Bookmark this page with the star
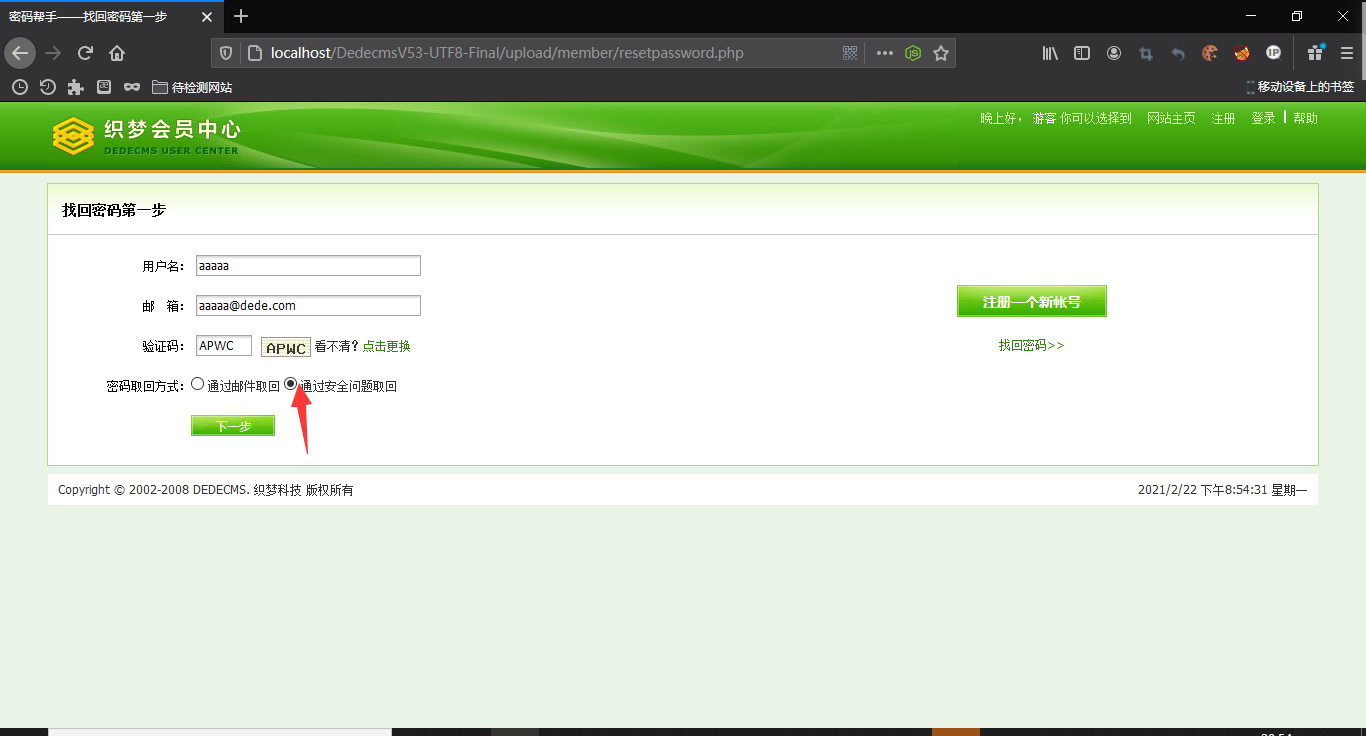The image size is (1366, 736). pos(941,53)
